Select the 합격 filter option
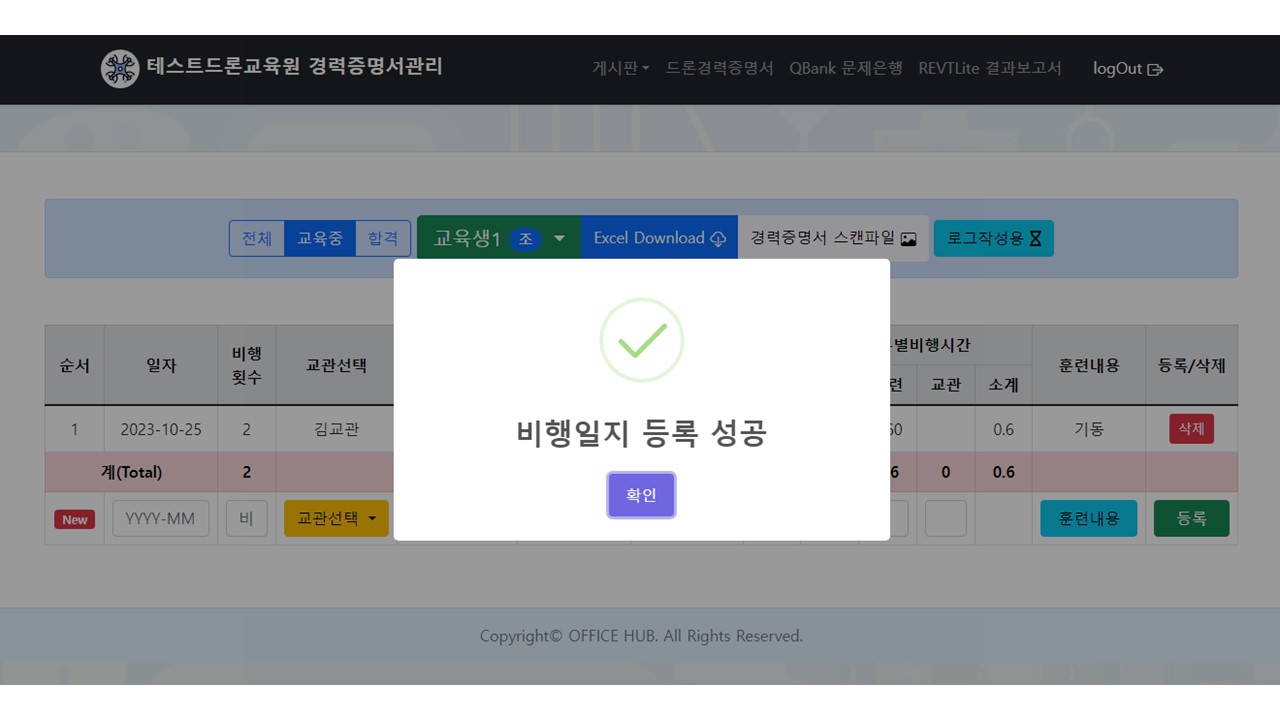Image resolution: width=1280 pixels, height=720 pixels. pos(383,238)
